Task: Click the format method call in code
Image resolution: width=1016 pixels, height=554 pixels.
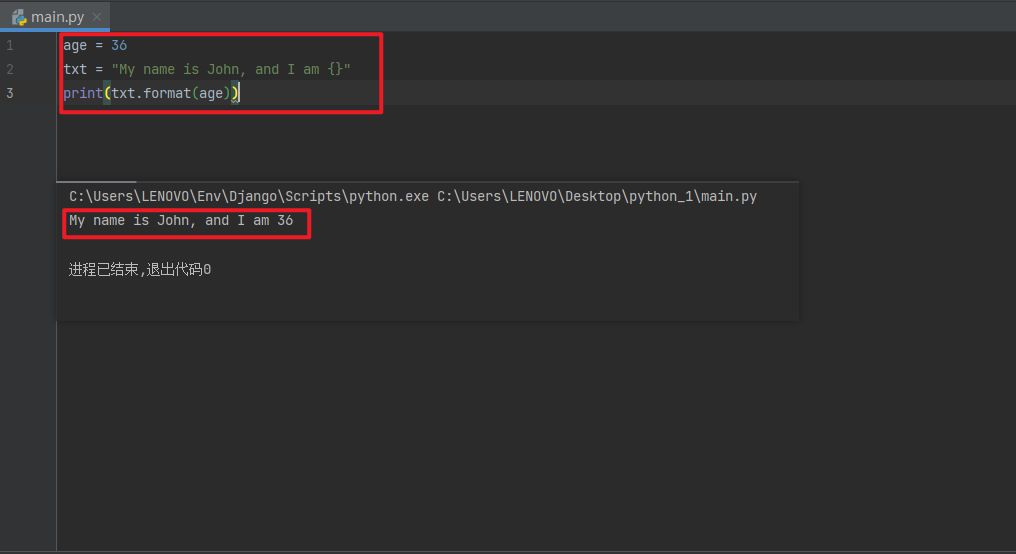Action: 167,93
